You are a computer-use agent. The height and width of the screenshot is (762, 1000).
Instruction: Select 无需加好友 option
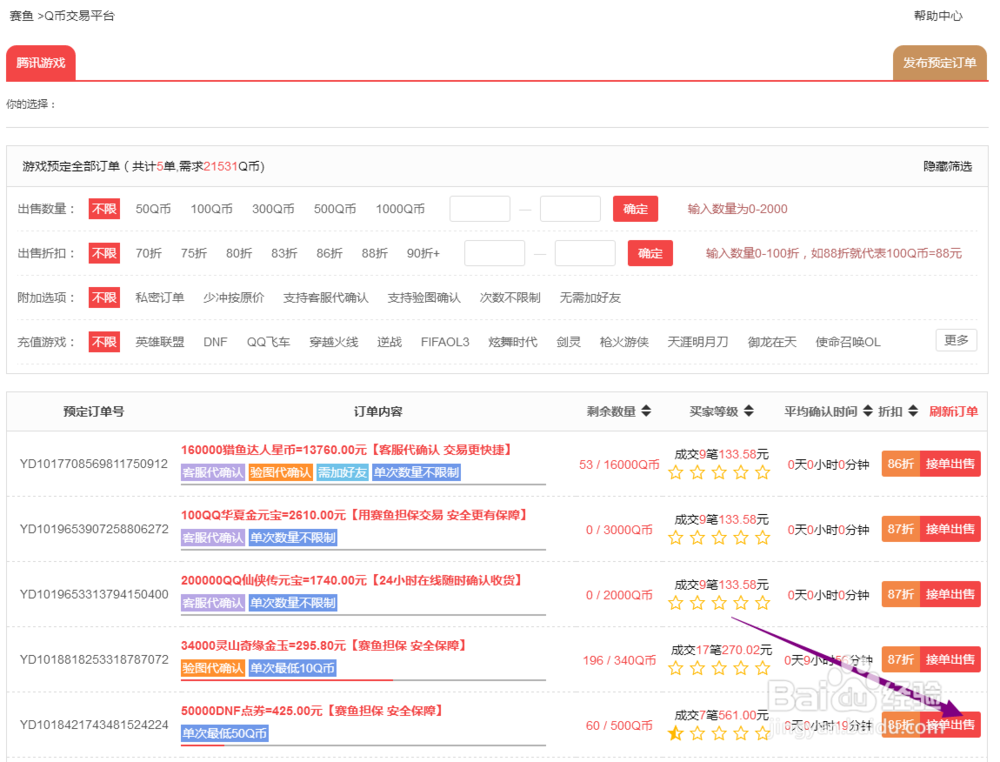point(590,297)
